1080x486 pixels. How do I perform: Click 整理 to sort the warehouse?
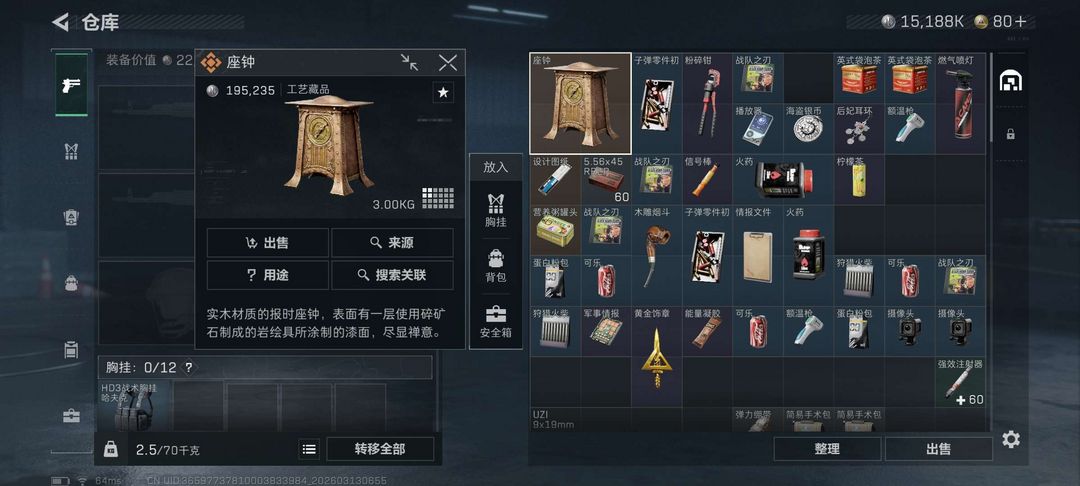tap(827, 449)
